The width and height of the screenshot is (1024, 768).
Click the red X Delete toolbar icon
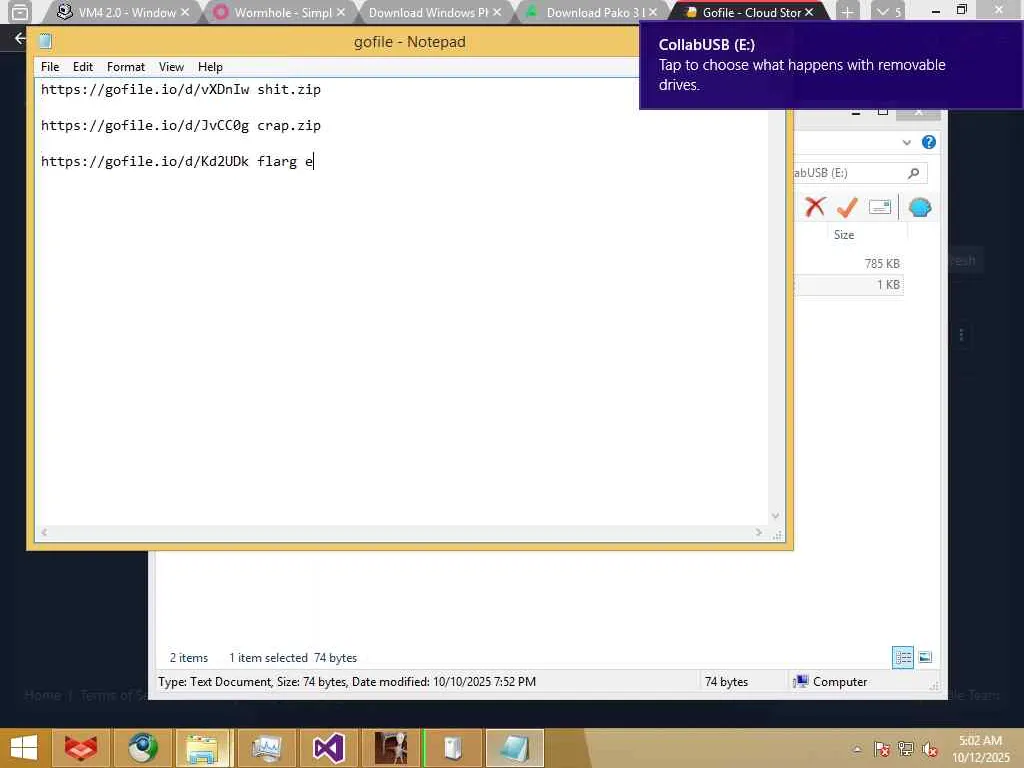815,207
